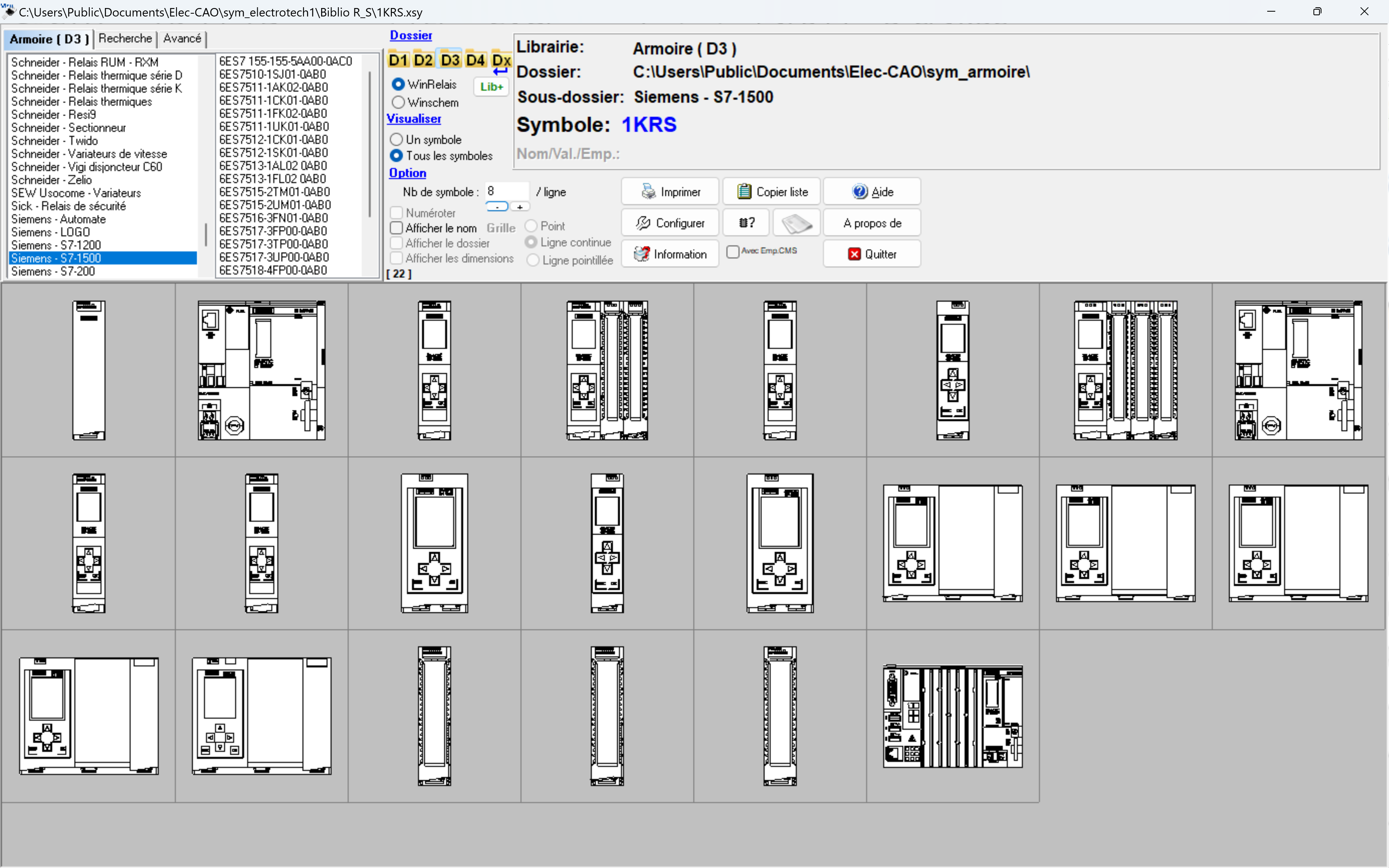Viewport: 1389px width, 868px height.
Task: Click the printer icon Imprimer button
Action: point(670,192)
